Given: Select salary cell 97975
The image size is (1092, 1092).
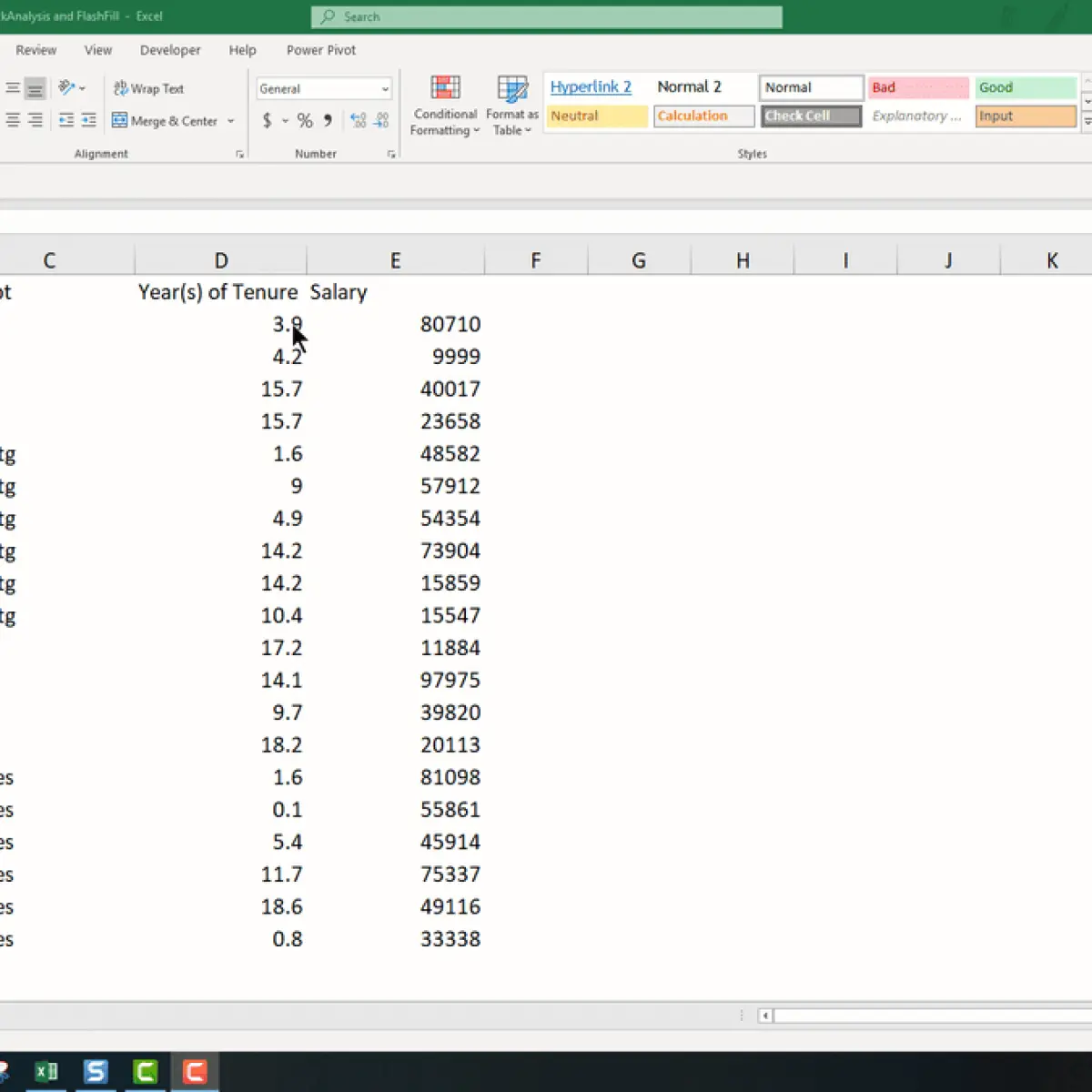Looking at the screenshot, I should pos(395,681).
